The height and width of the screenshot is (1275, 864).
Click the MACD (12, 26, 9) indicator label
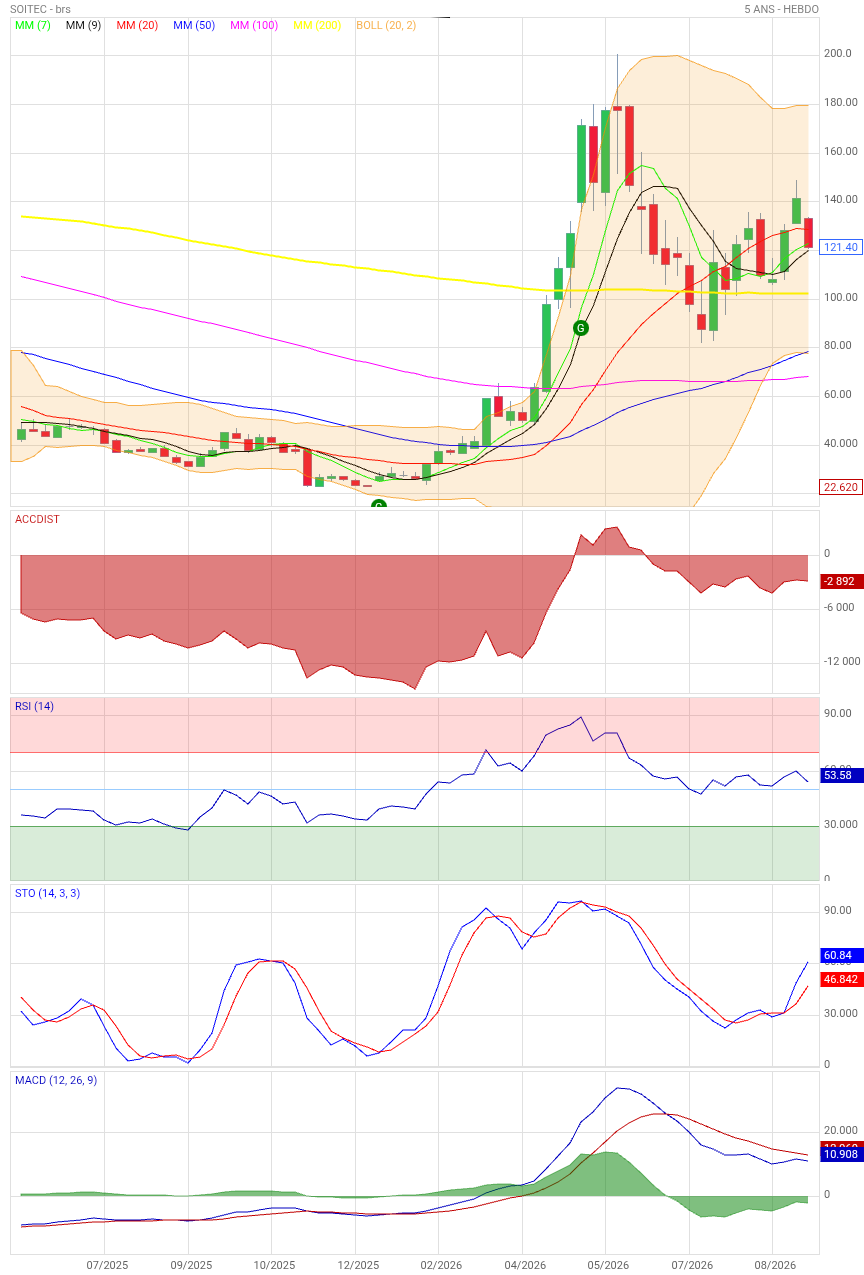click(55, 1080)
